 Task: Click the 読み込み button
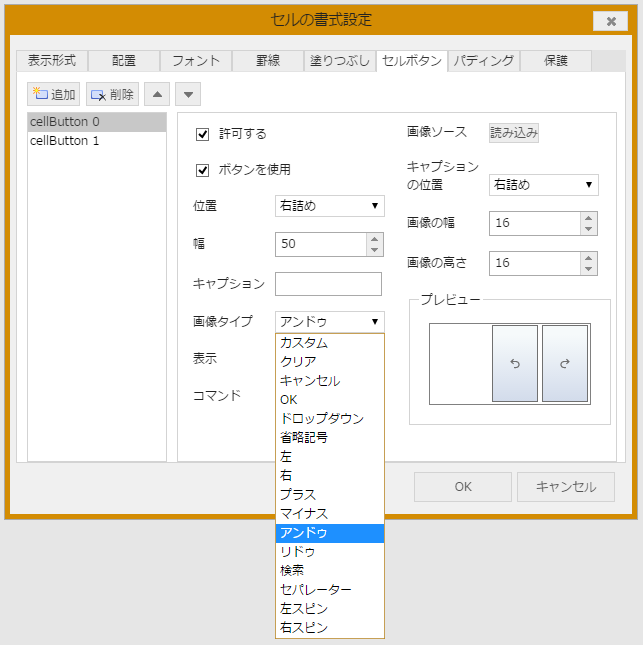click(x=514, y=133)
